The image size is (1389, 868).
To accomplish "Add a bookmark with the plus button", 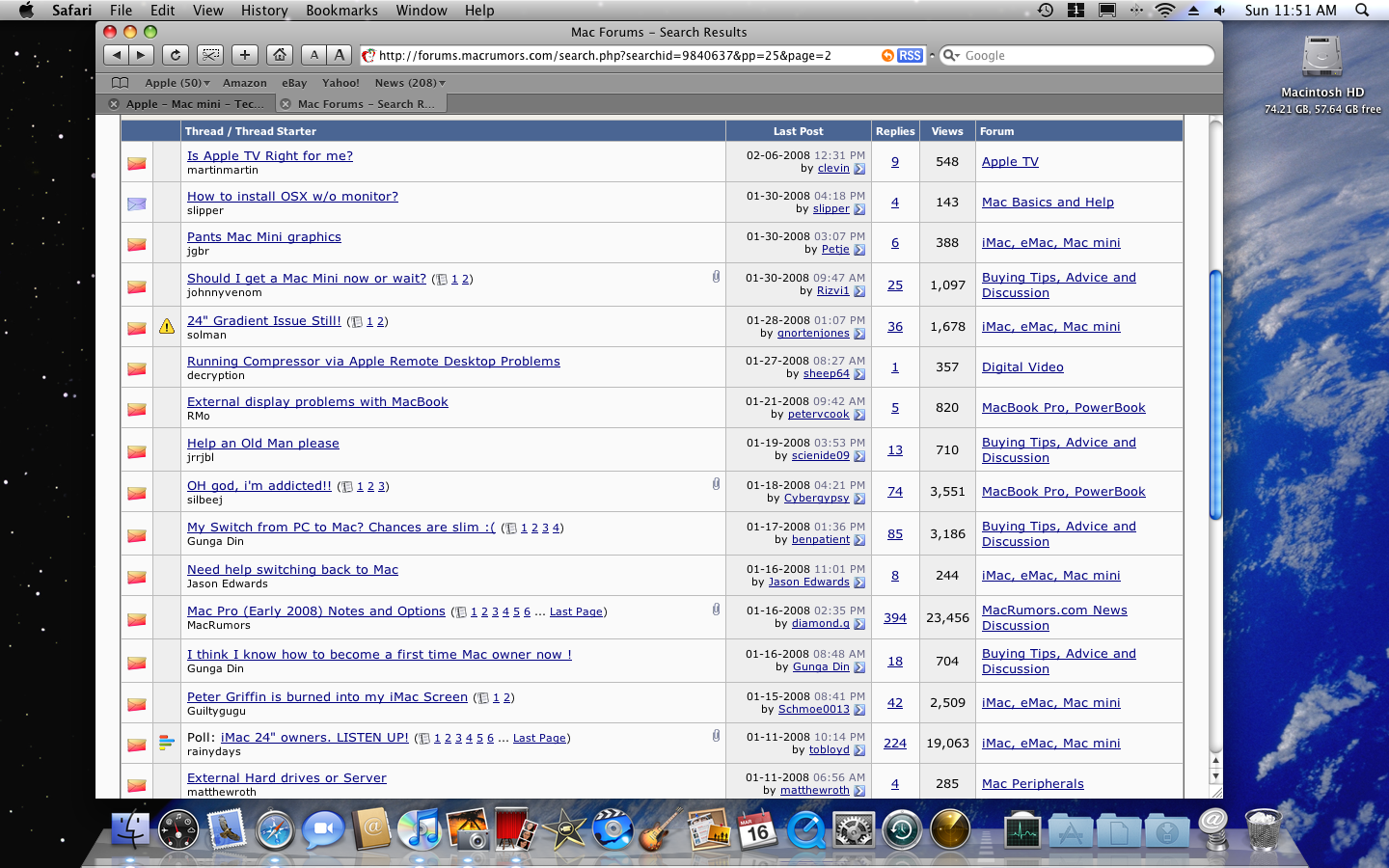I will click(x=245, y=55).
